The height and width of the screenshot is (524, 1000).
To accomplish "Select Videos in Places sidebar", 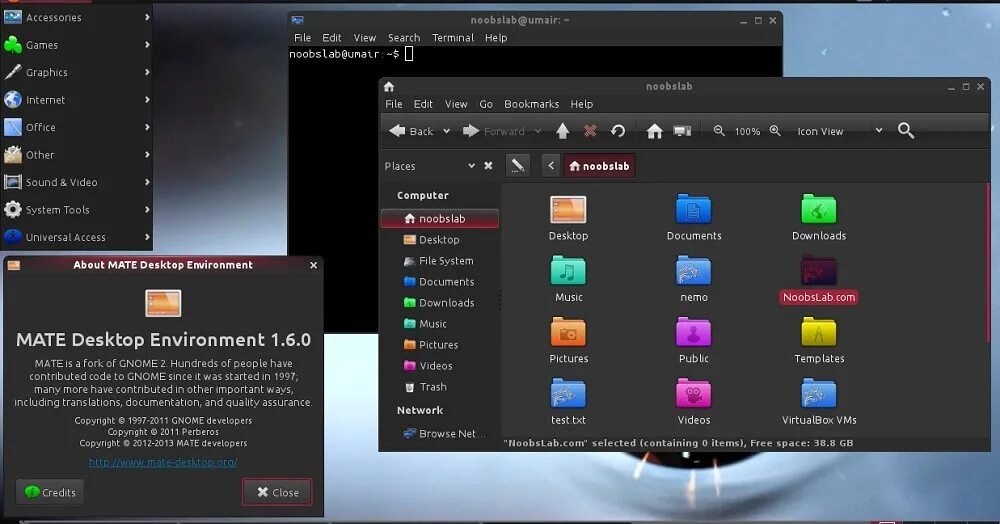I will click(440, 366).
